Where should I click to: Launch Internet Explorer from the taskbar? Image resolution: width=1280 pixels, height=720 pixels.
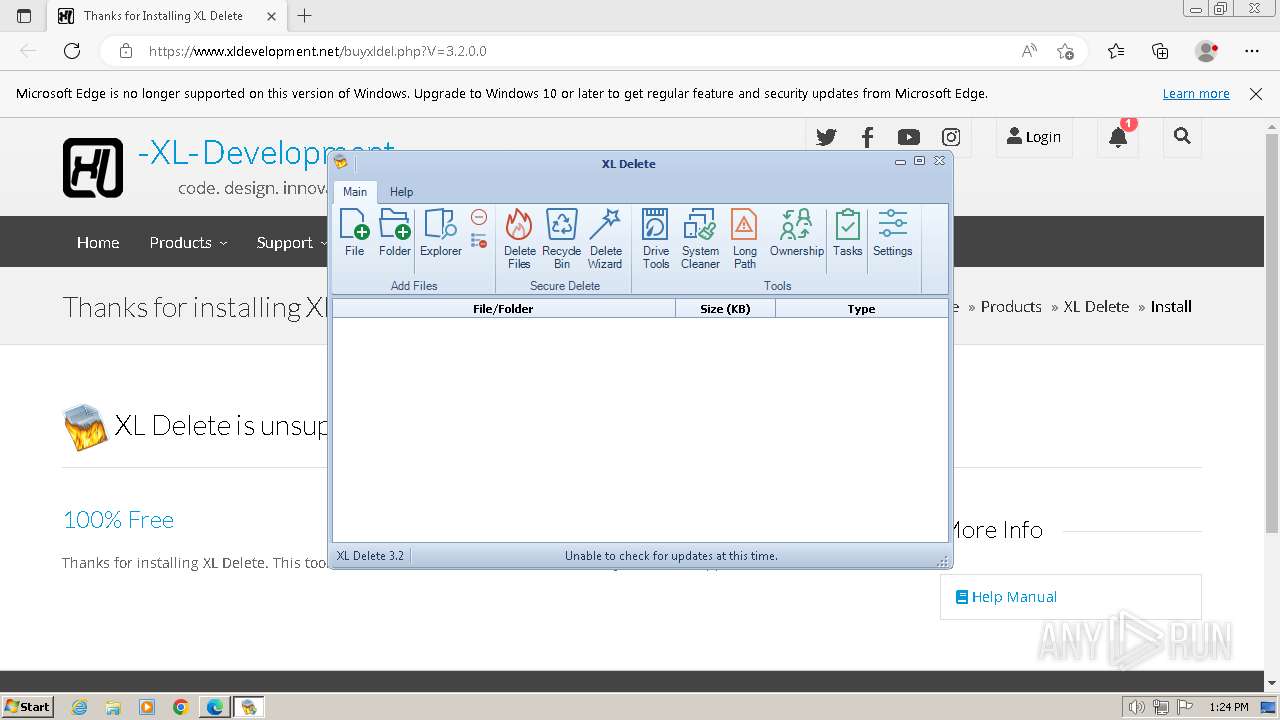[79, 707]
